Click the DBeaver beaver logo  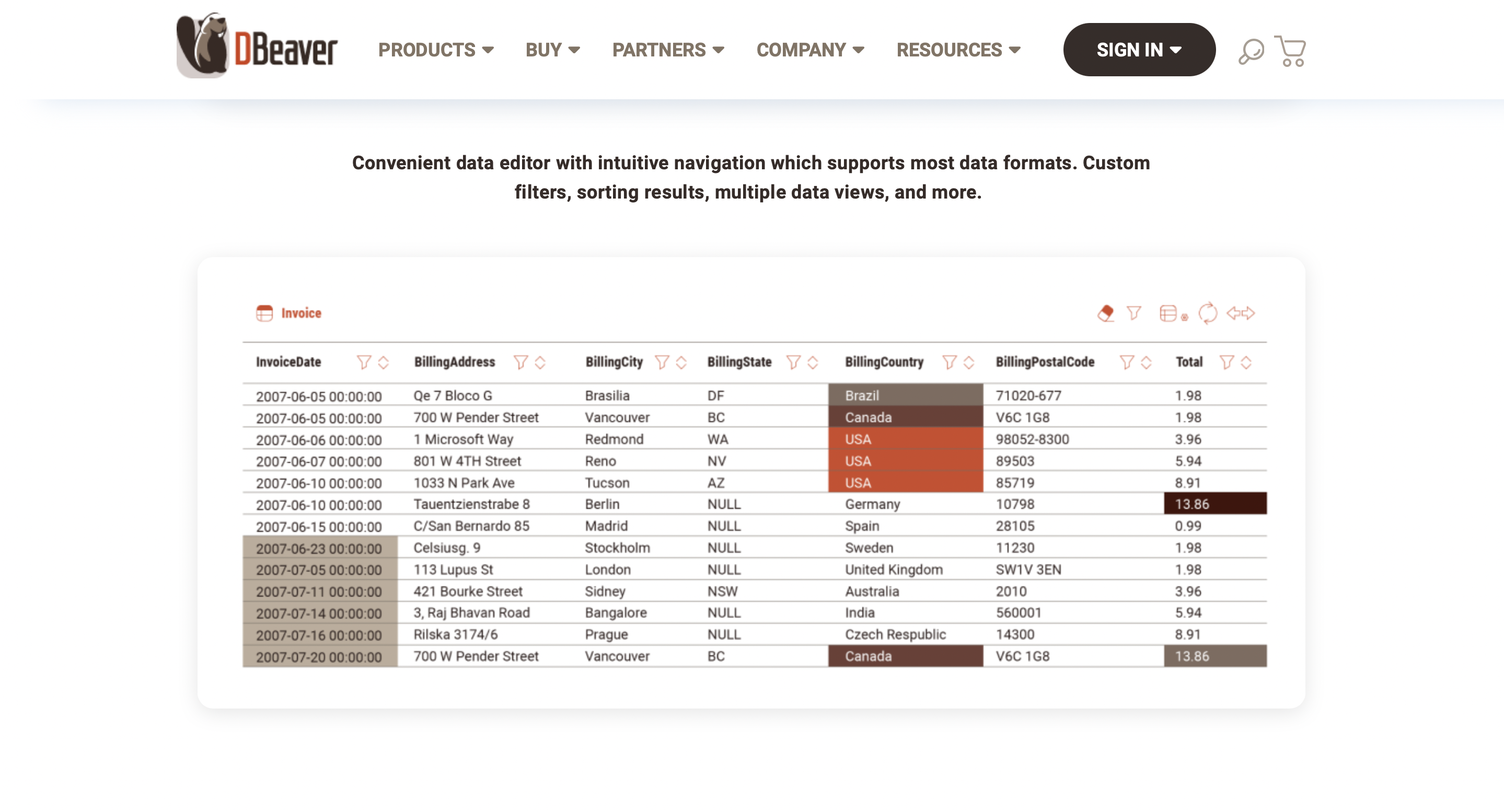coord(257,45)
